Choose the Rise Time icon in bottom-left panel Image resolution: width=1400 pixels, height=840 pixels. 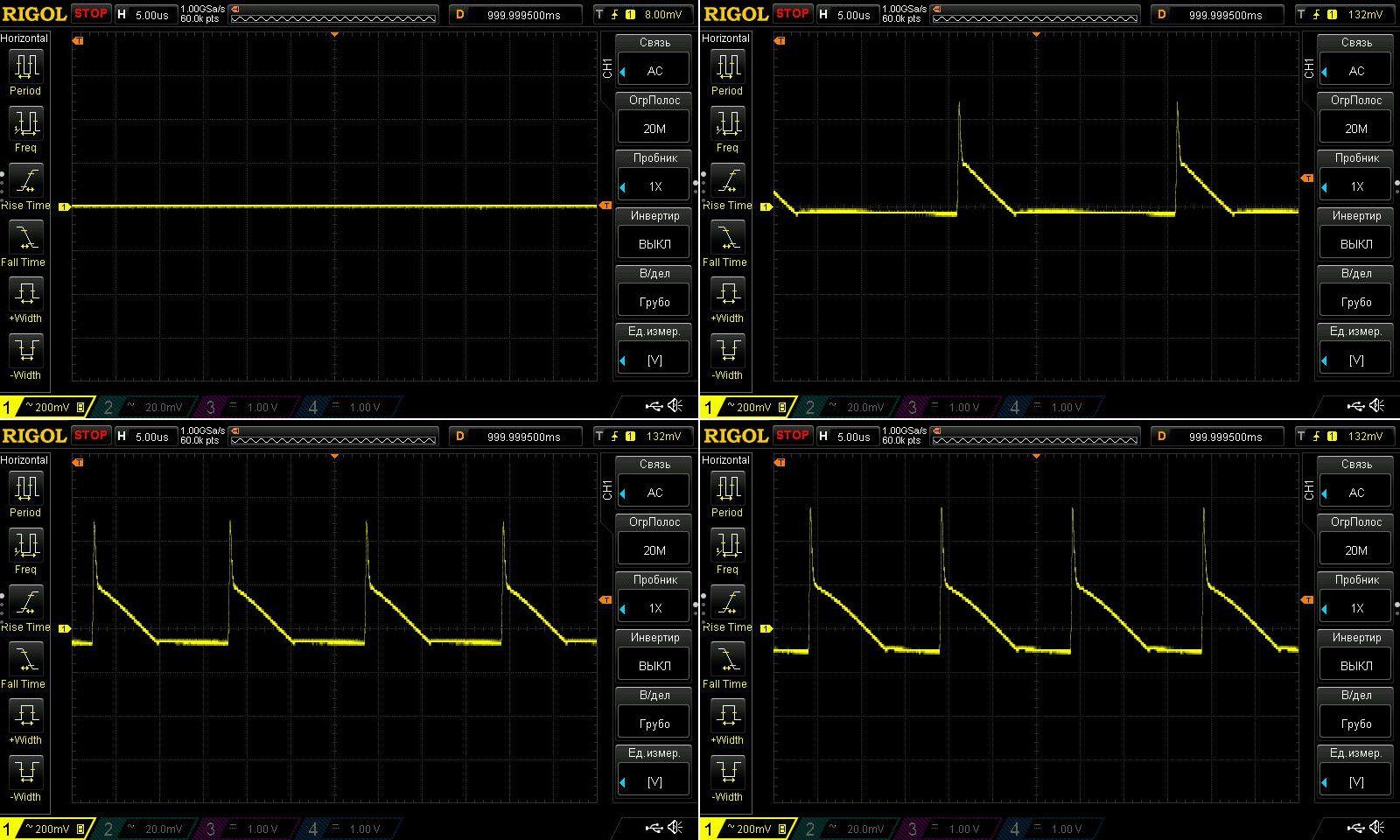click(x=25, y=602)
